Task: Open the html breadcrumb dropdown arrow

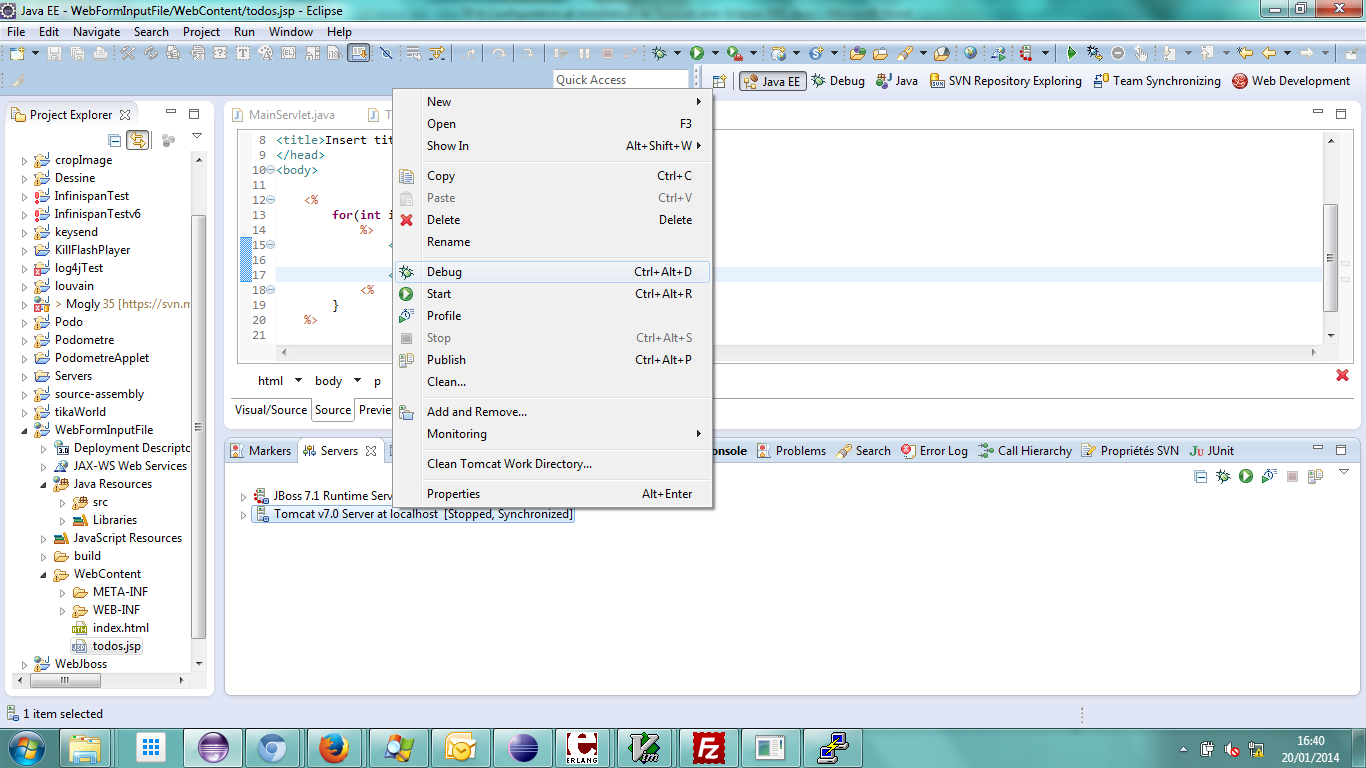Action: point(298,381)
